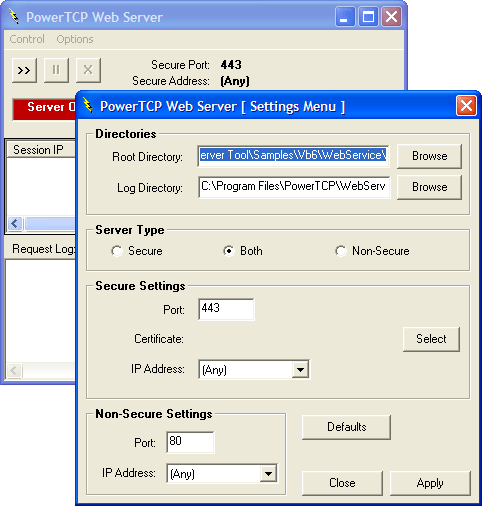Click Session list scroll left arrow
The height and width of the screenshot is (506, 482).
coord(15,224)
